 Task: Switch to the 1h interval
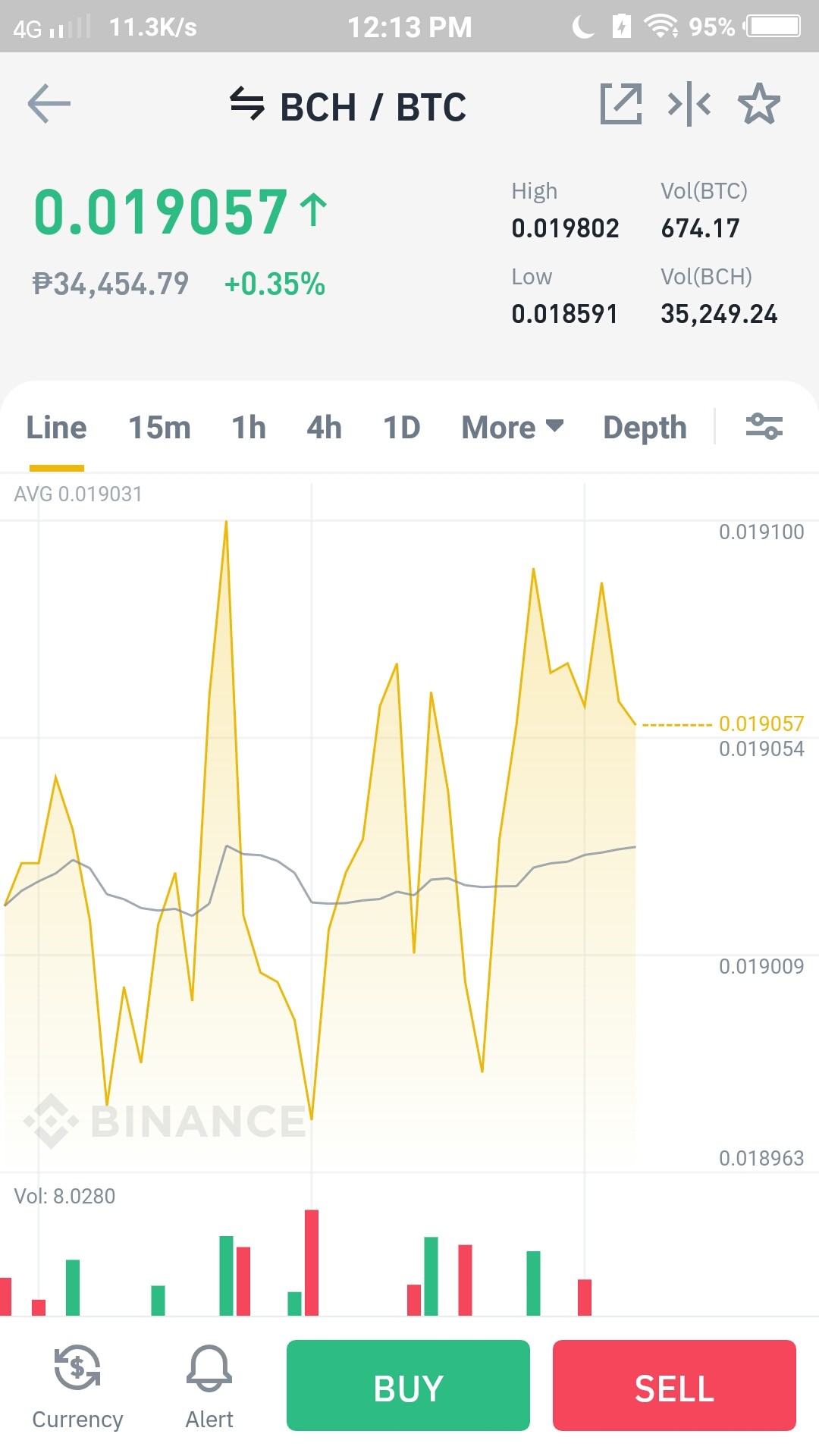(249, 428)
